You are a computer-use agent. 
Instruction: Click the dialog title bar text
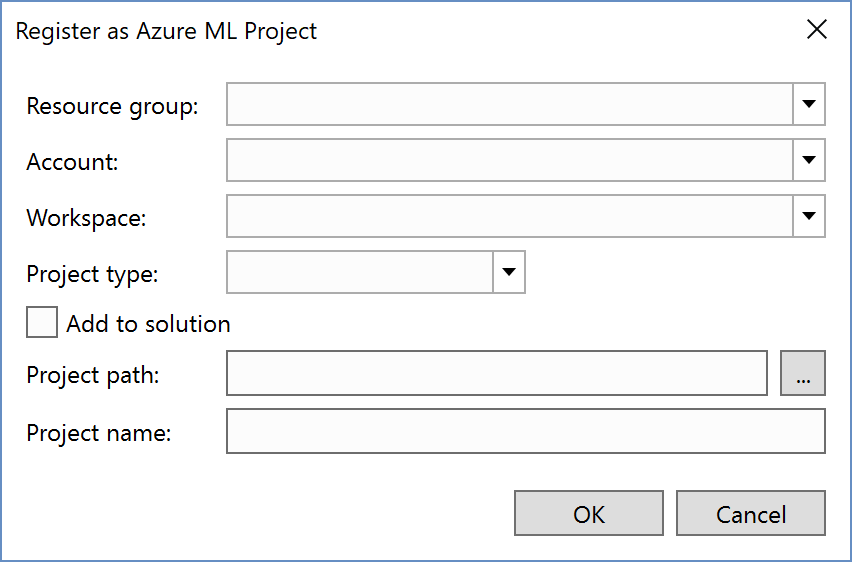[166, 31]
